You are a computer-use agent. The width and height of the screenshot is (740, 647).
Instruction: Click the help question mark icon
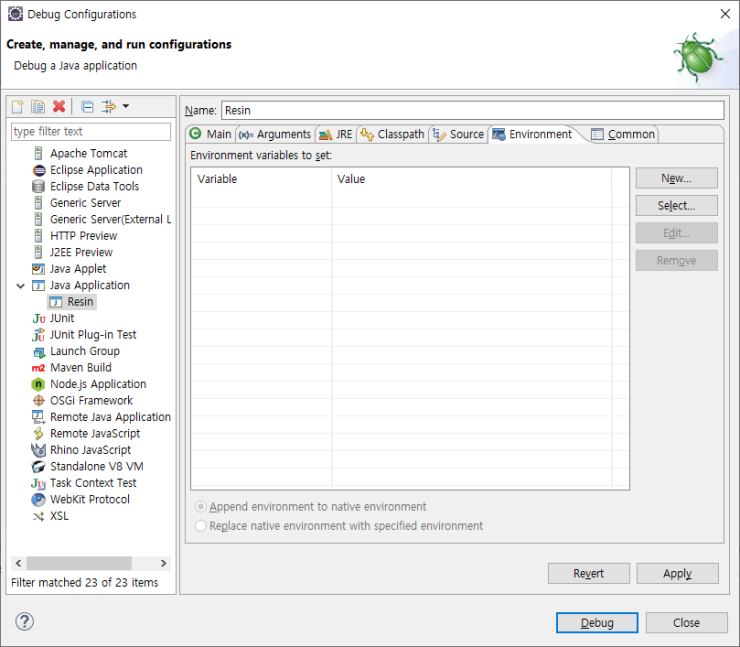[x=24, y=622]
